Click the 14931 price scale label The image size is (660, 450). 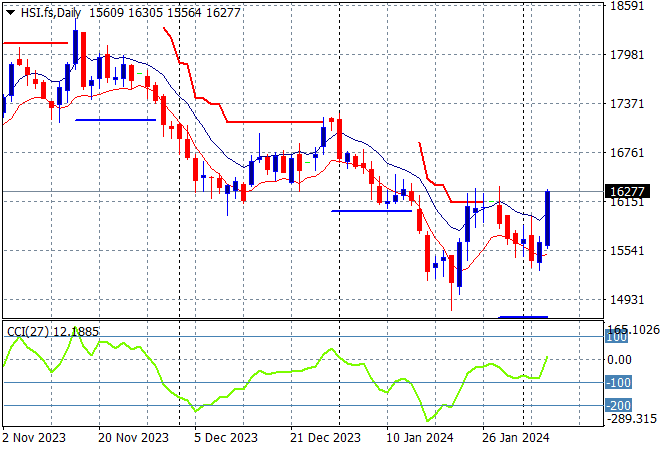click(x=626, y=299)
